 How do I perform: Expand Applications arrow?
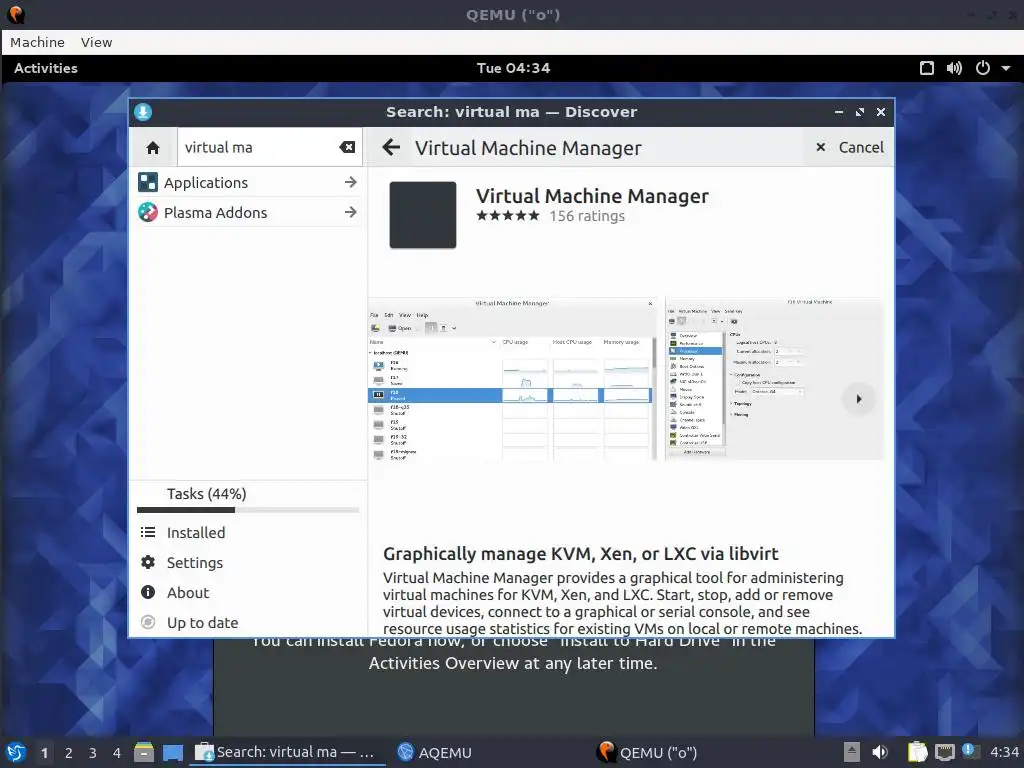[351, 182]
